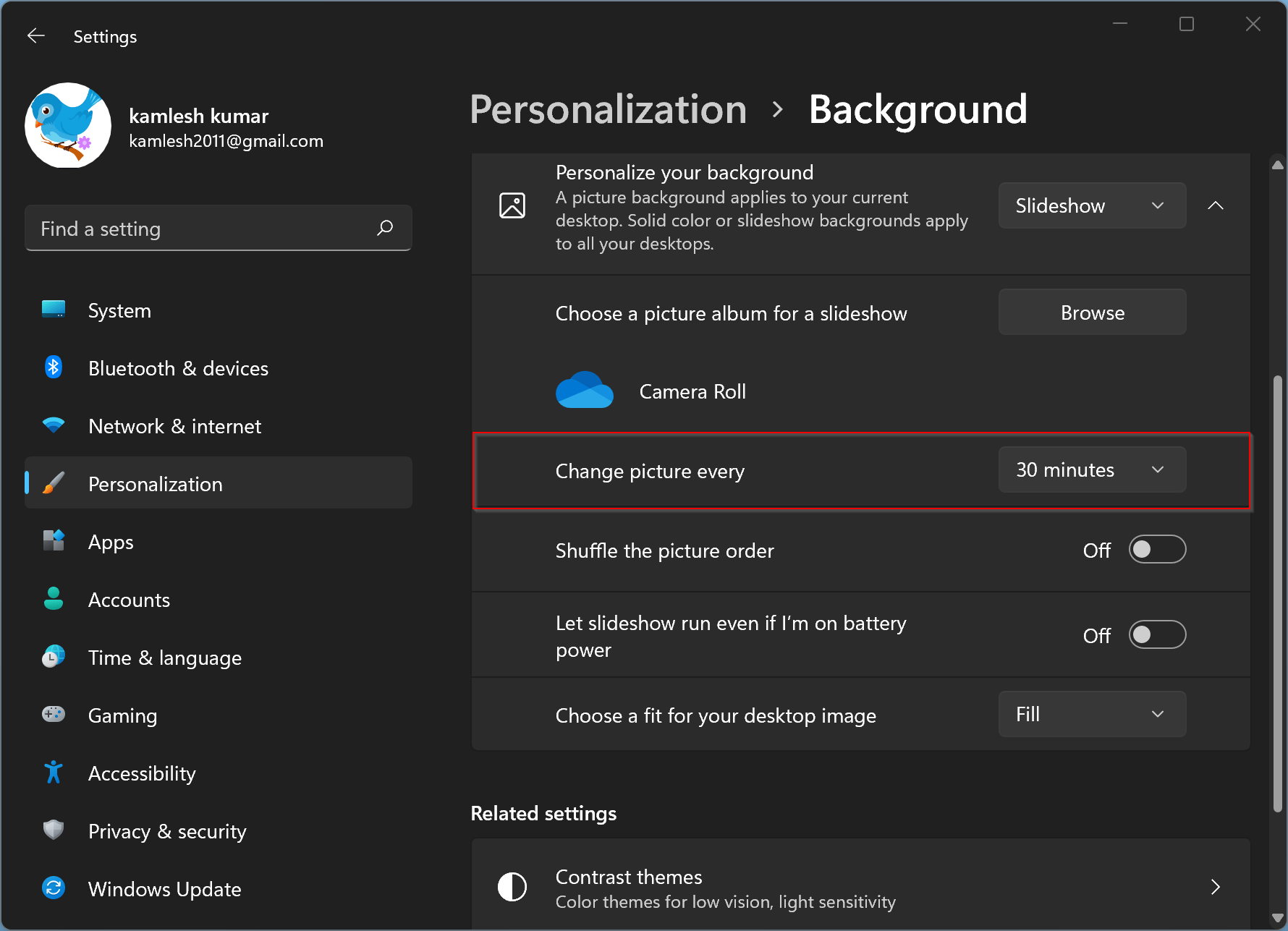Toggle slideshow run on battery power
Viewport: 1288px width, 931px height.
pyautogui.click(x=1156, y=634)
